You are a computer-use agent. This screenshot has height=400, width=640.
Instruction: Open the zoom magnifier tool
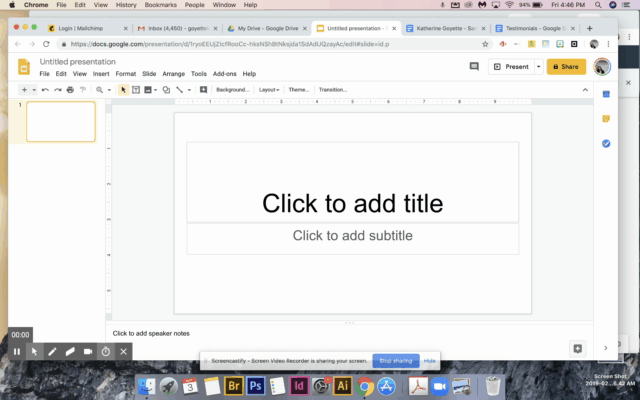(x=99, y=90)
